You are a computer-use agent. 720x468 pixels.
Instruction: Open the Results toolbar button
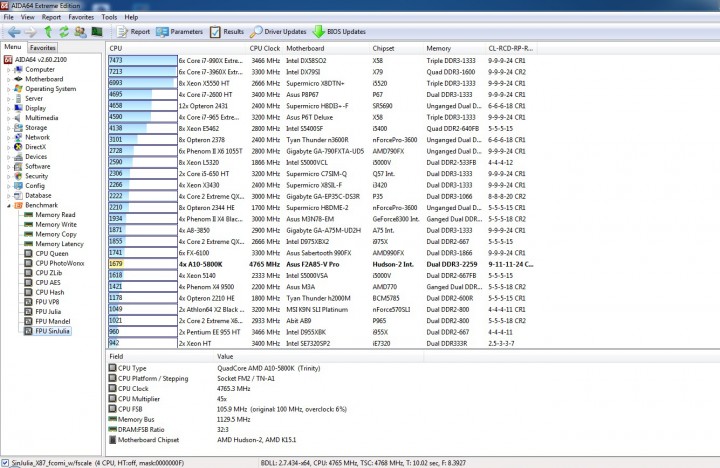click(x=227, y=32)
